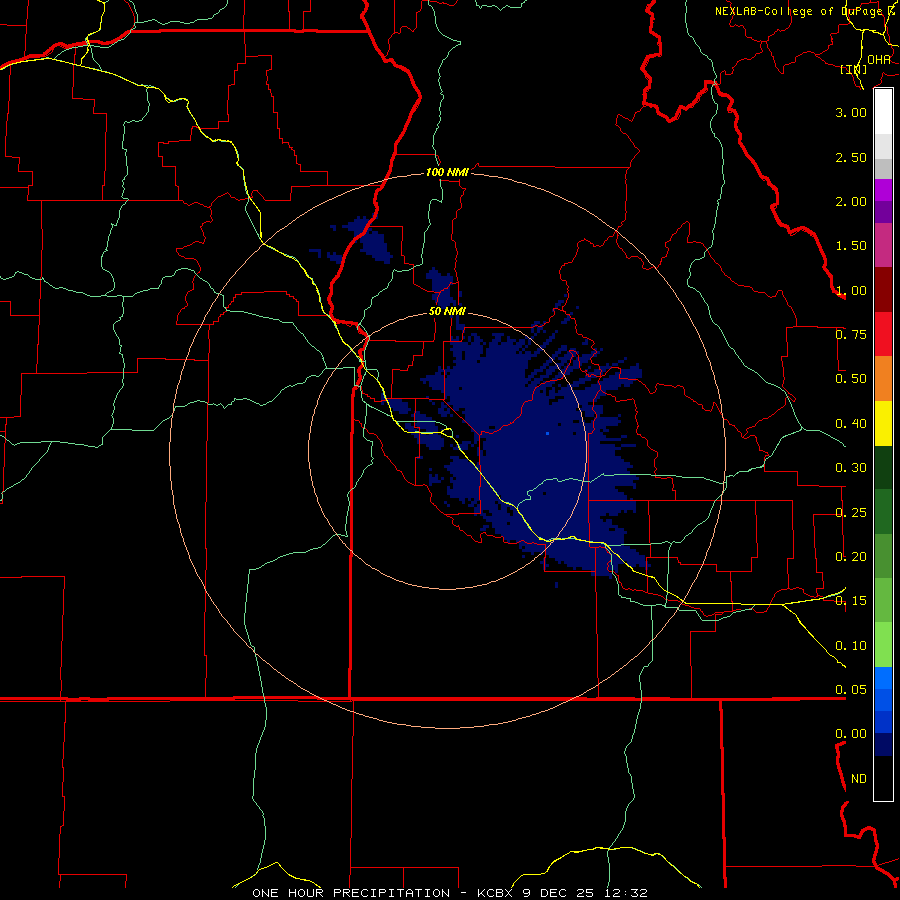
Task: Click the "OHA" product code label
Action: coord(879,60)
